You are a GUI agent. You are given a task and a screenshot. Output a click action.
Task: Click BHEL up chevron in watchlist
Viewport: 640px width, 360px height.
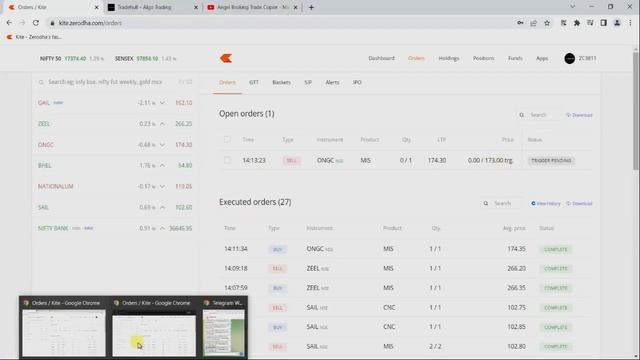(x=162, y=165)
